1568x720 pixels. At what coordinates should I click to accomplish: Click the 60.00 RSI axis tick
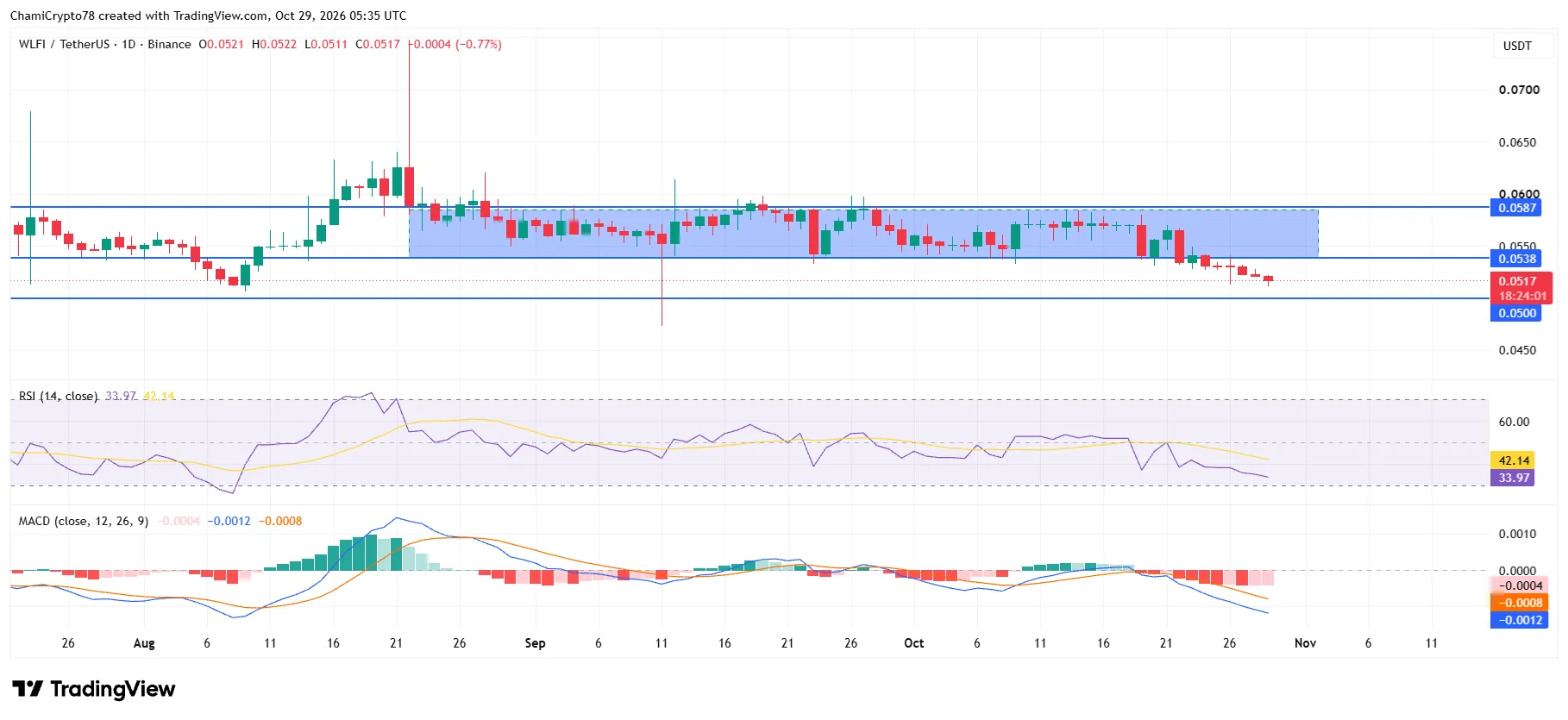tap(1514, 422)
